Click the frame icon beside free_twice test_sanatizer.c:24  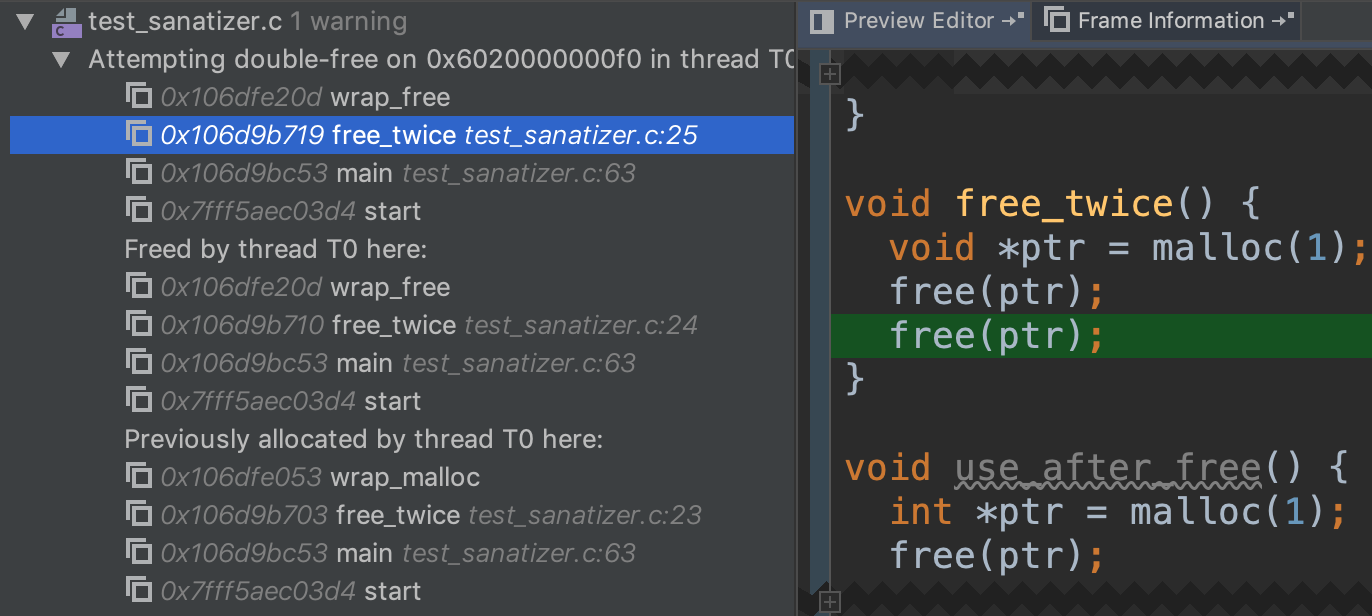(x=138, y=325)
